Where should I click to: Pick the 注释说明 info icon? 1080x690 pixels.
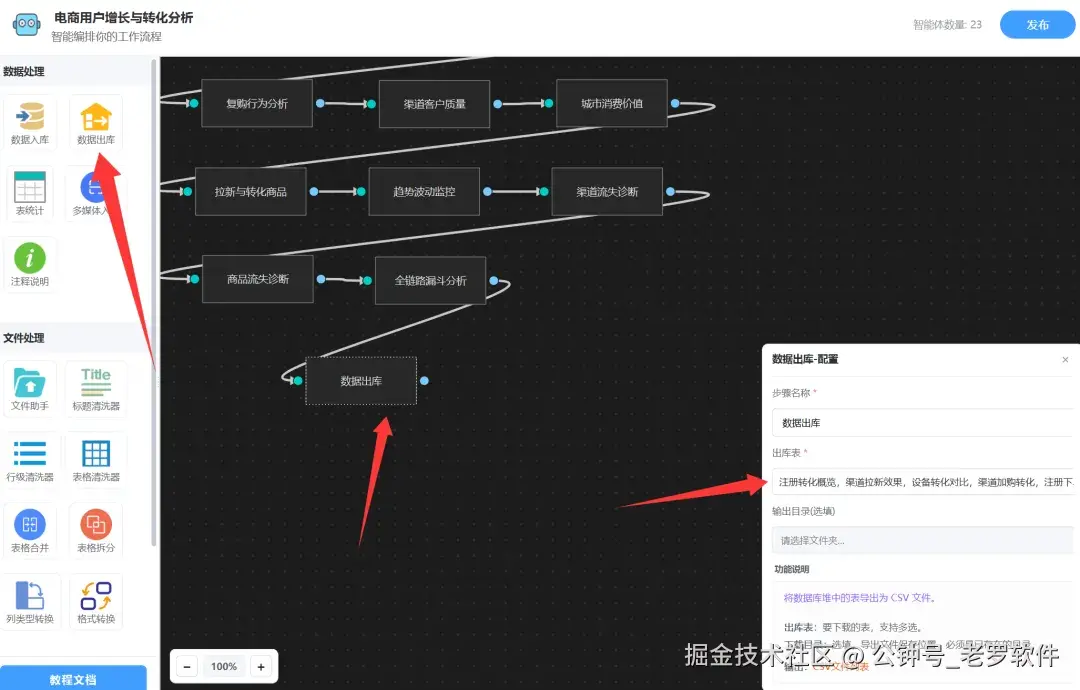point(30,258)
